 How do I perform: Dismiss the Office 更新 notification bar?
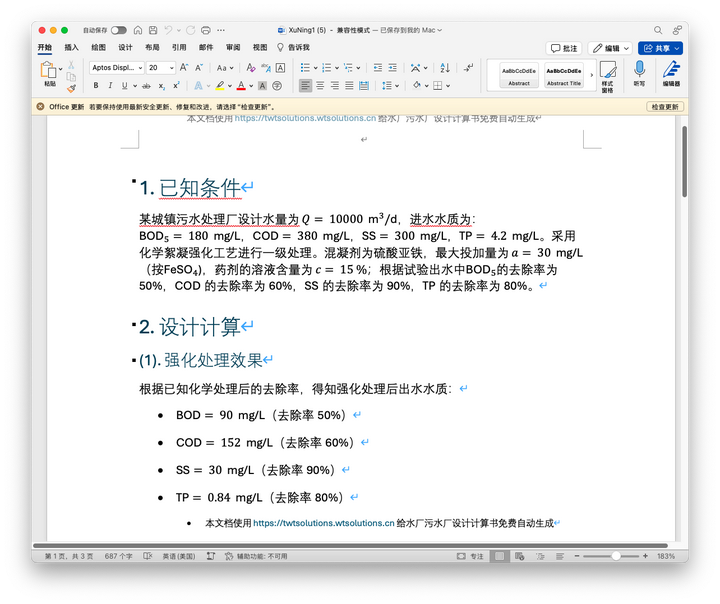[x=40, y=107]
